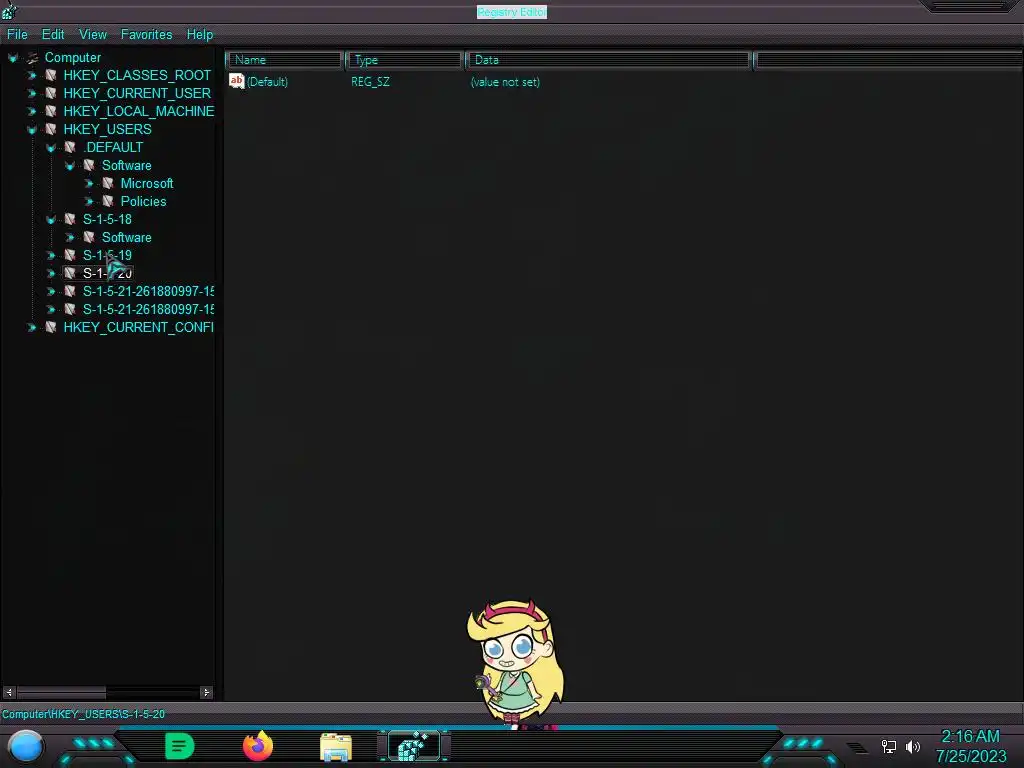Select the .DEFAULT key
The width and height of the screenshot is (1024, 768).
coord(113,147)
